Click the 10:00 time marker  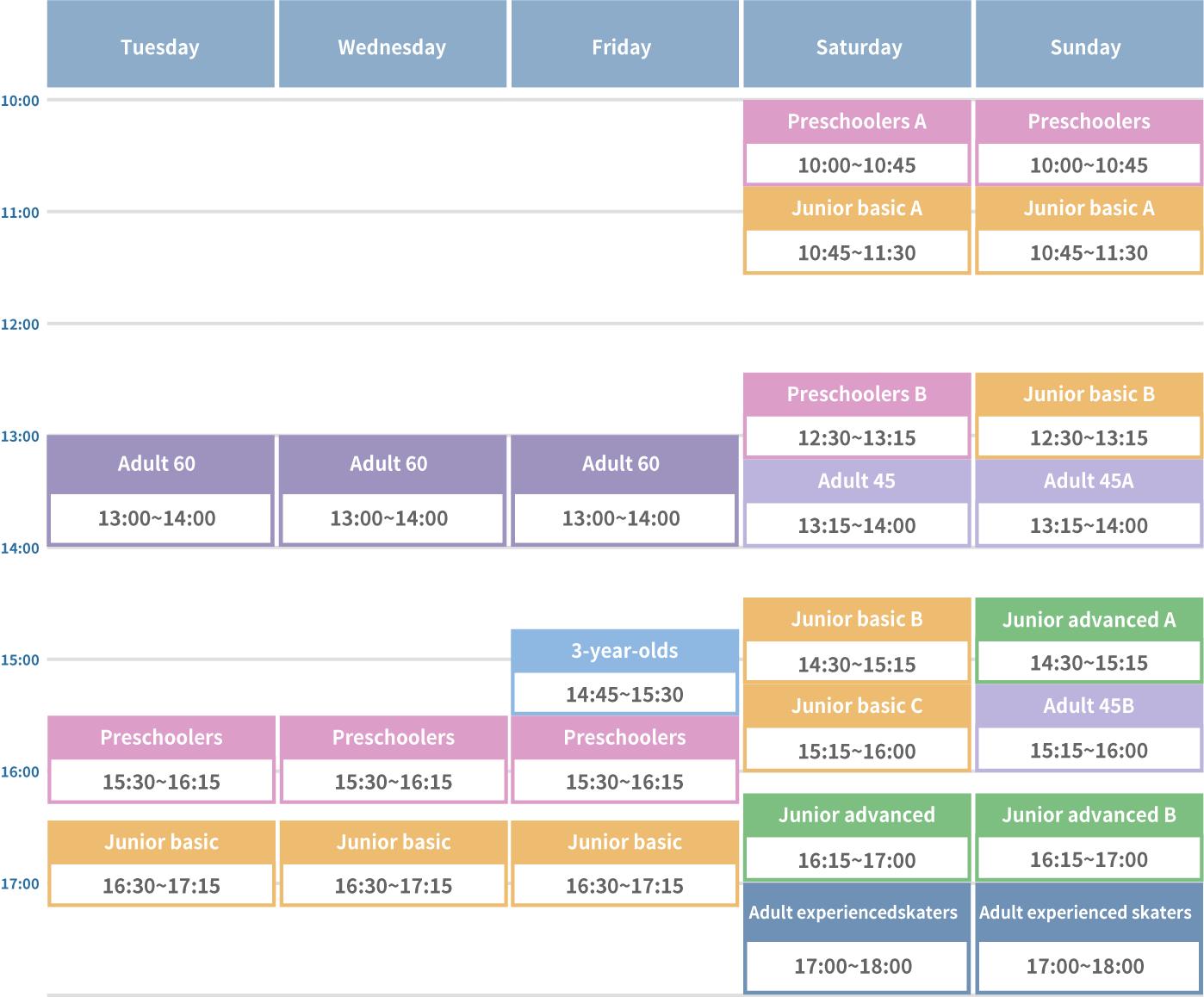pos(20,101)
